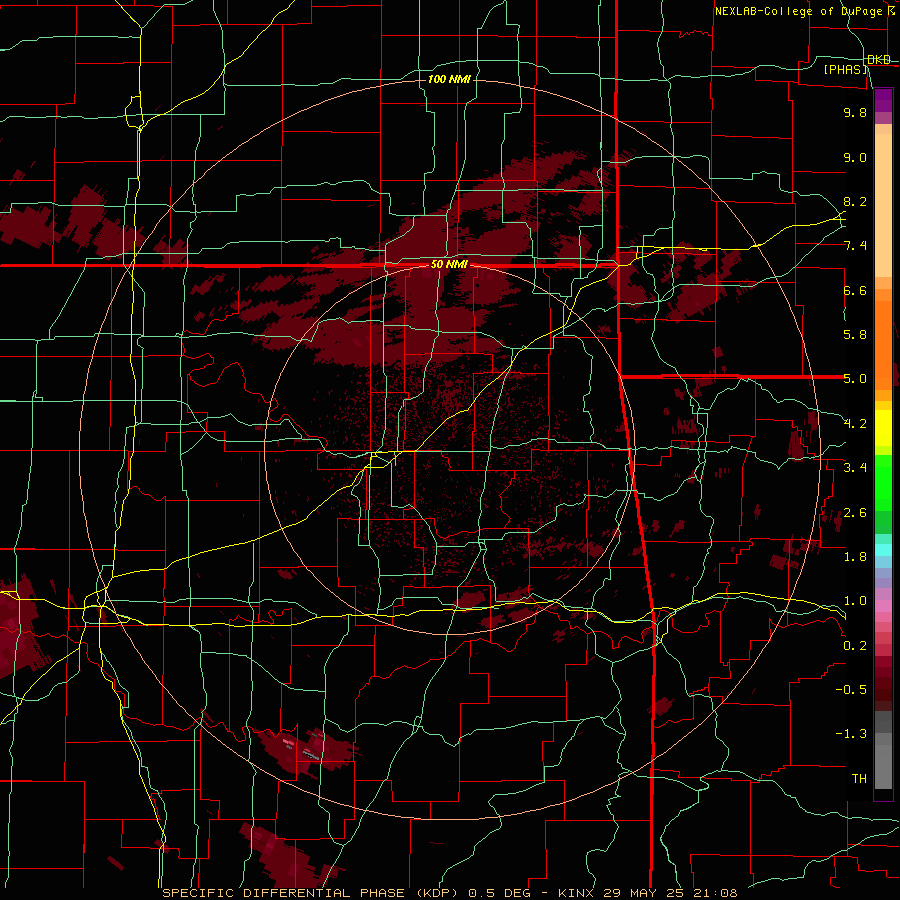Click the 1.0 value on color scale
Viewport: 900px width, 900px height.
[x=855, y=601]
